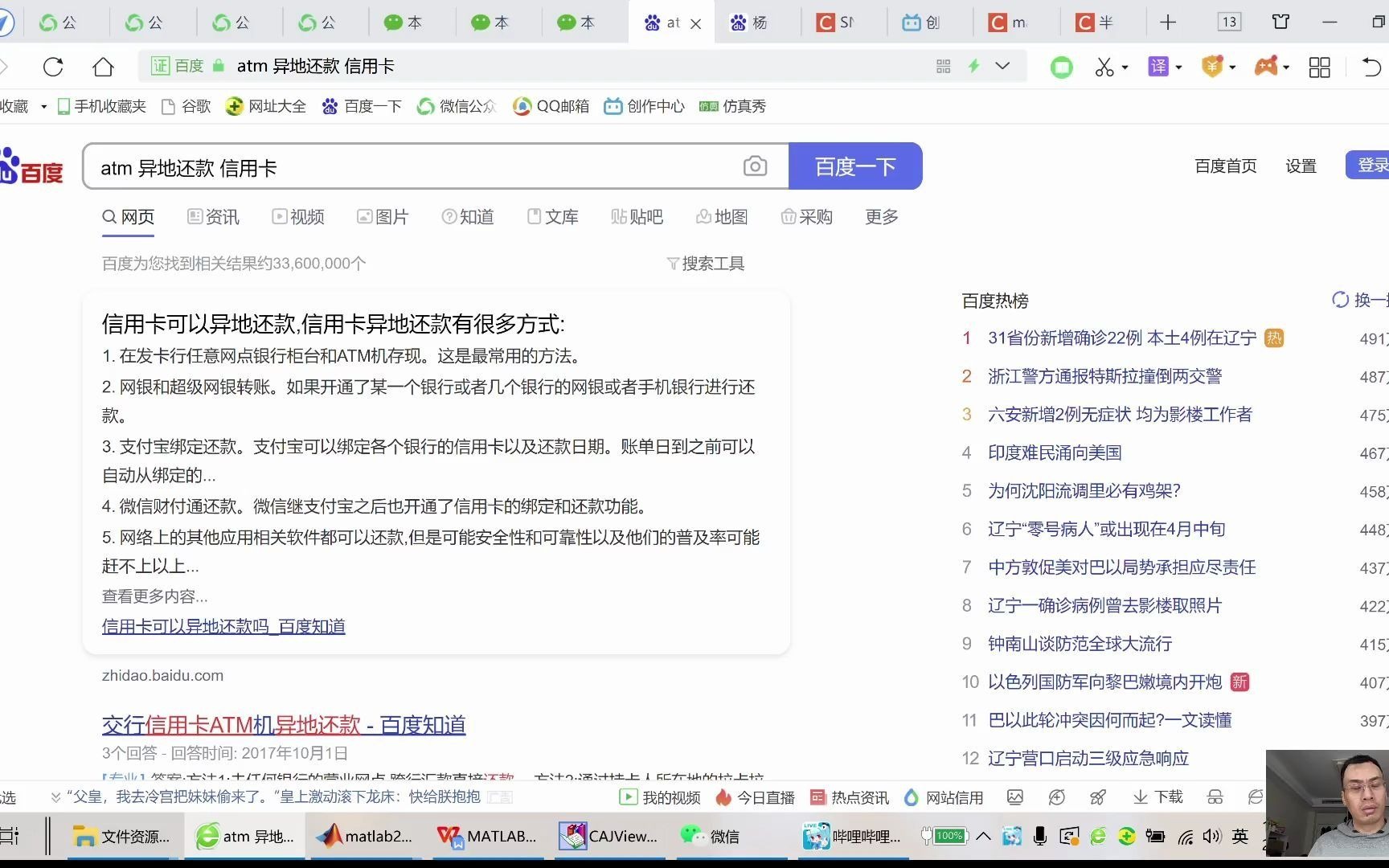The image size is (1389, 868).
Task: Open 仿真秀 bookmark
Action: click(x=732, y=106)
